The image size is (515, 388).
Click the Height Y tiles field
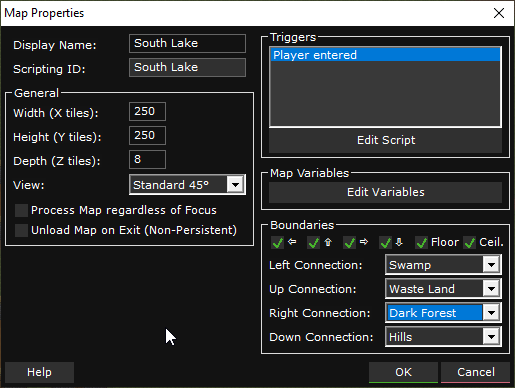click(147, 135)
